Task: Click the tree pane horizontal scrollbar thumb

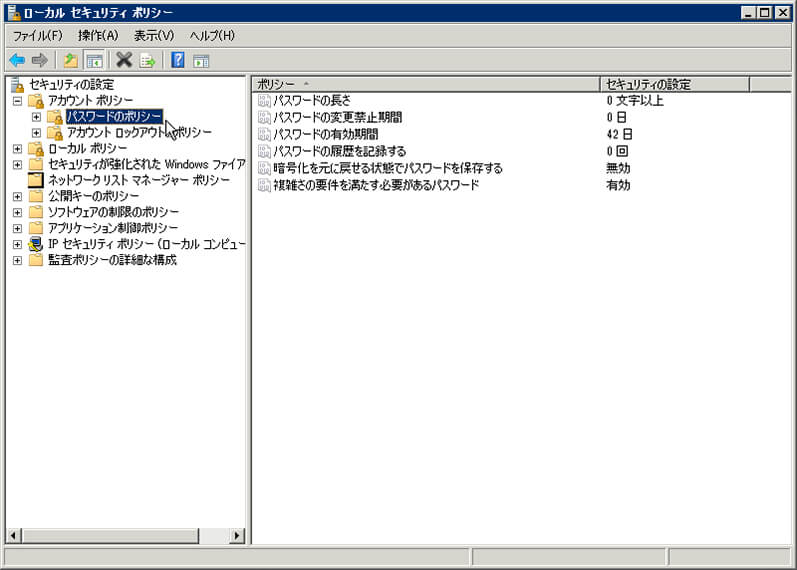Action: tap(111, 535)
